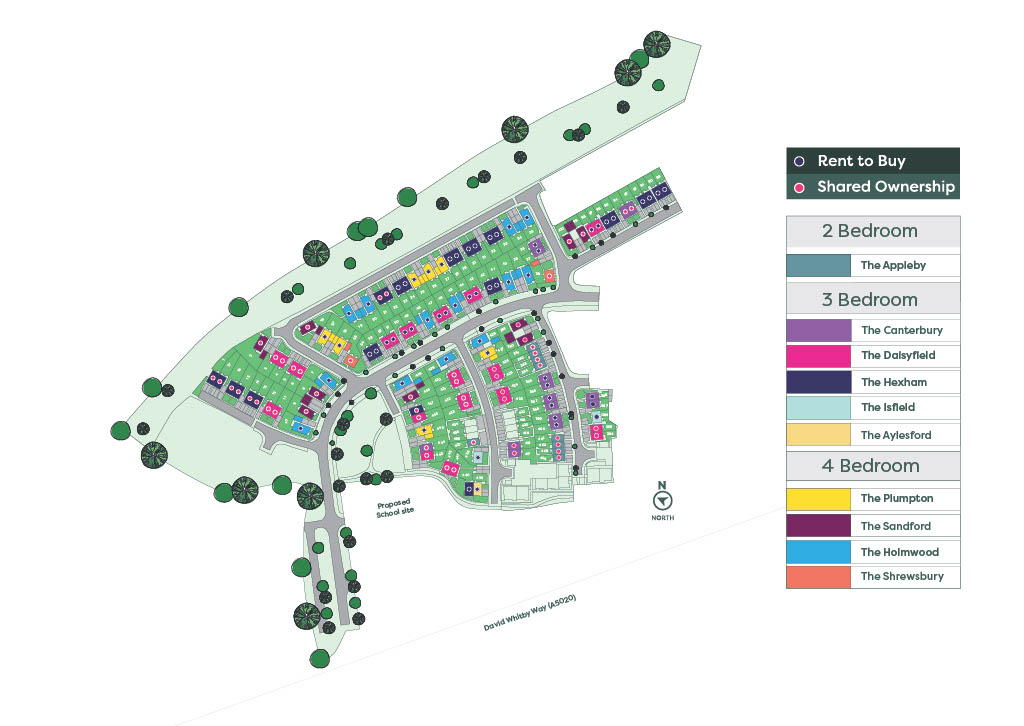Click the Rent to Buy circle marker

tap(799, 161)
